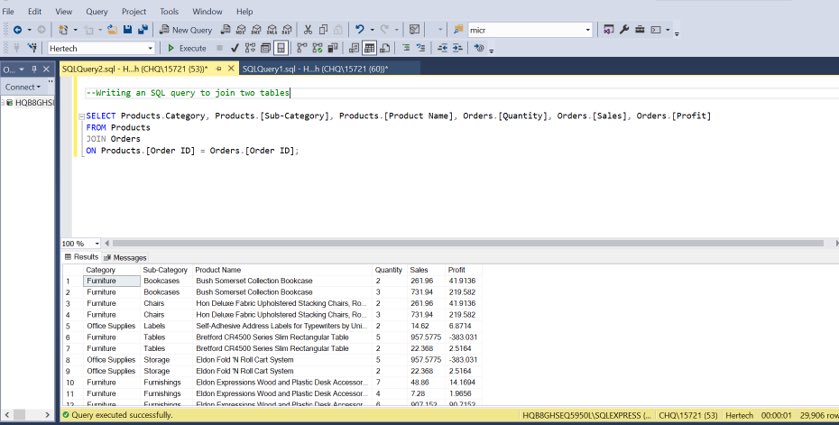Cut selection with the scissors icon
This screenshot has width=839, height=425.
coord(308,30)
